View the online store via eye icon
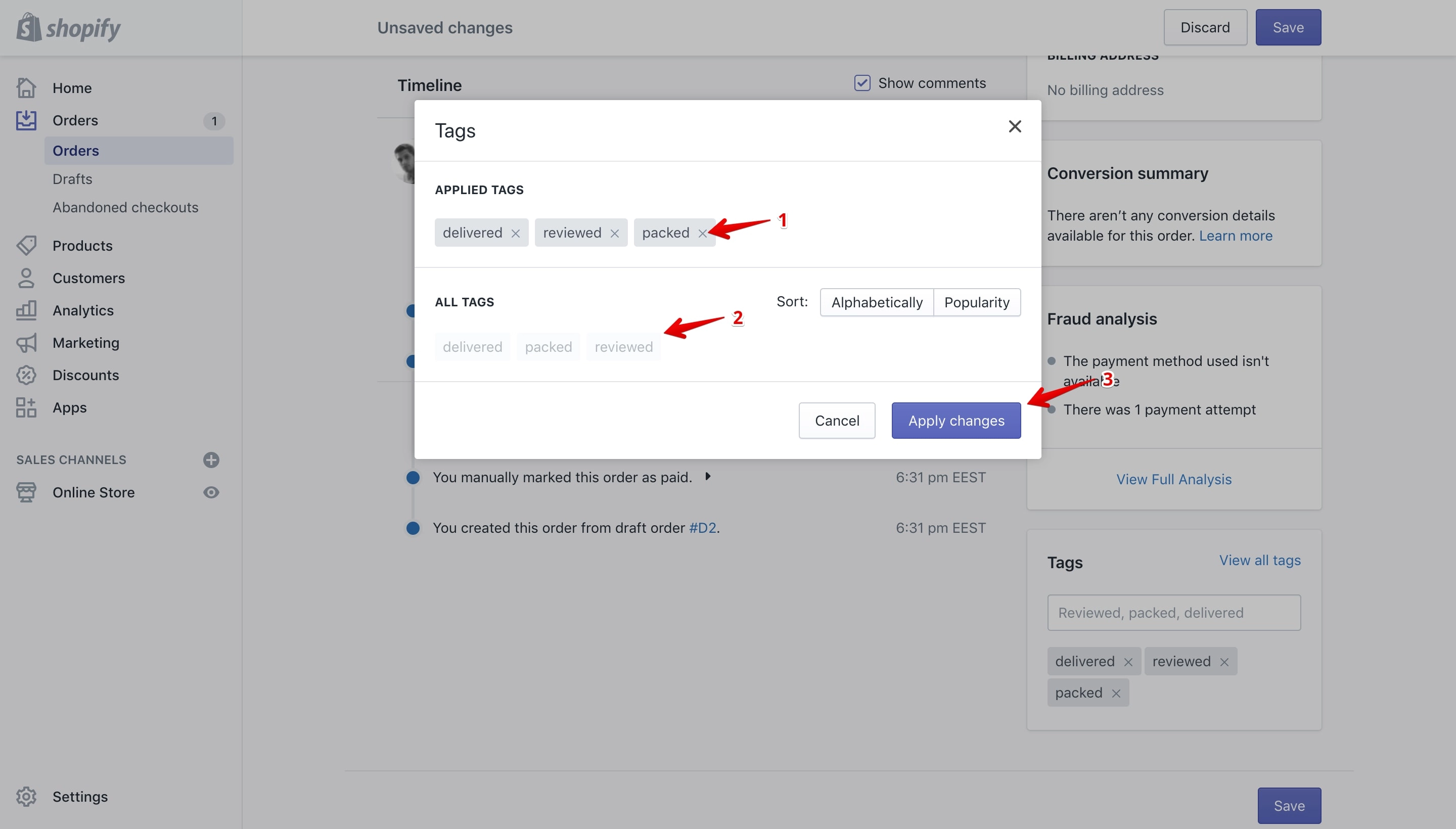The image size is (1456, 829). (x=211, y=492)
